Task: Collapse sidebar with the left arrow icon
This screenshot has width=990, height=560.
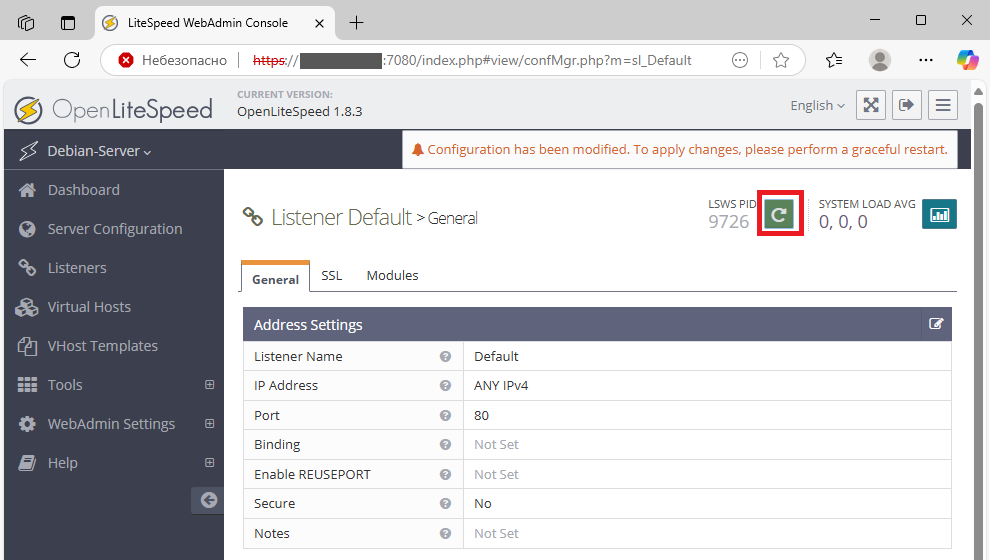Action: click(208, 500)
